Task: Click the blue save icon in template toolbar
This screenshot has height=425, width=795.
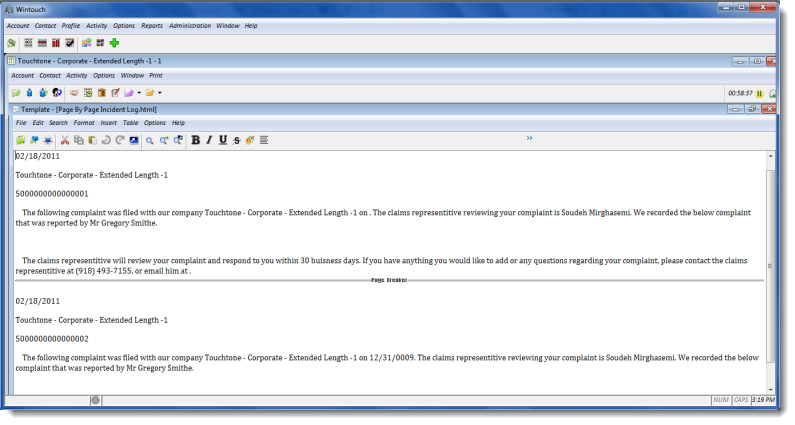Action: tap(34, 140)
